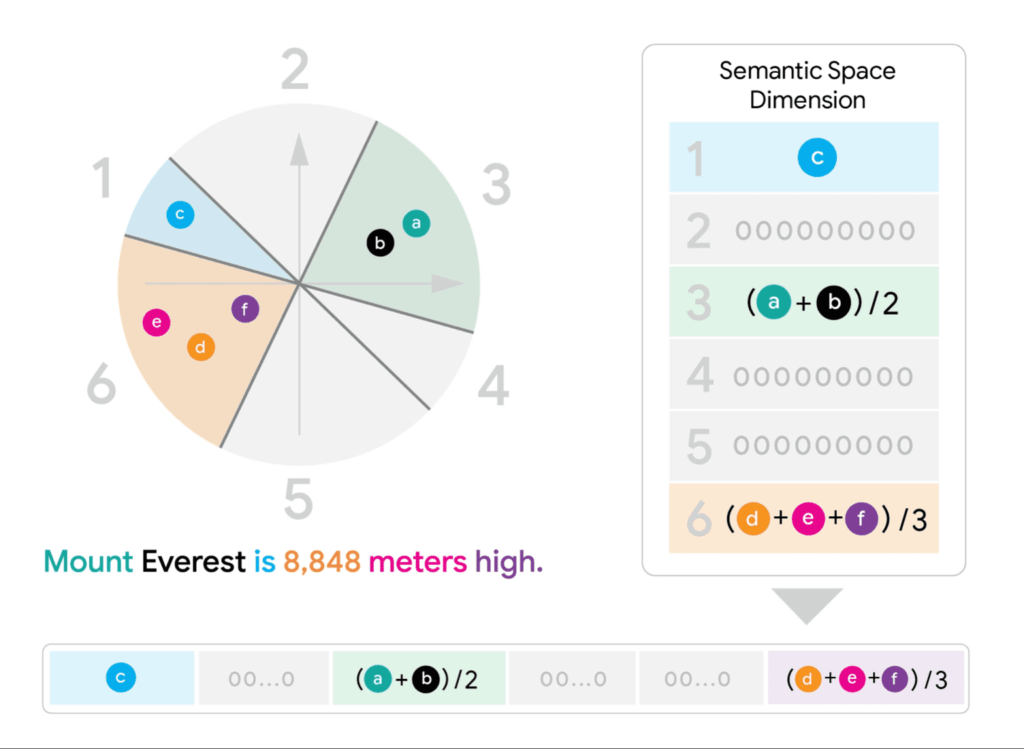Click the word 'Mount' in the sentence

tap(88, 562)
